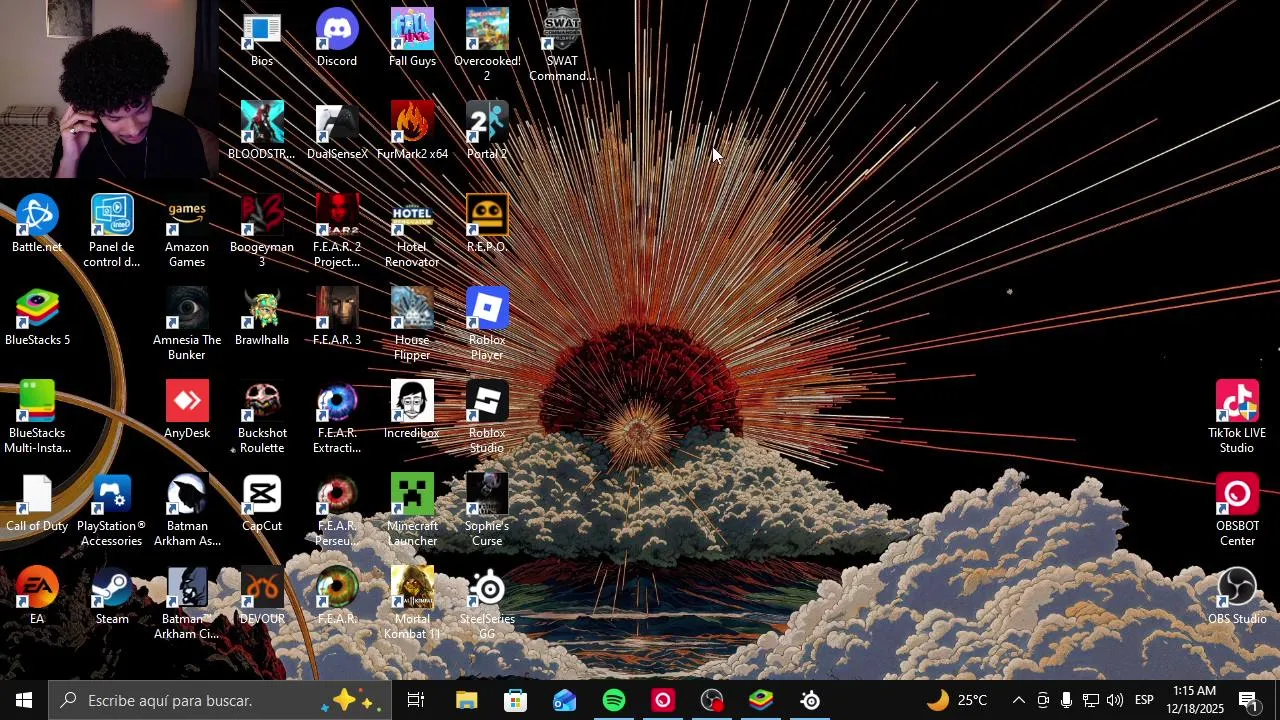Open the notification center
Viewport: 1280px width, 720px height.
click(x=1249, y=700)
